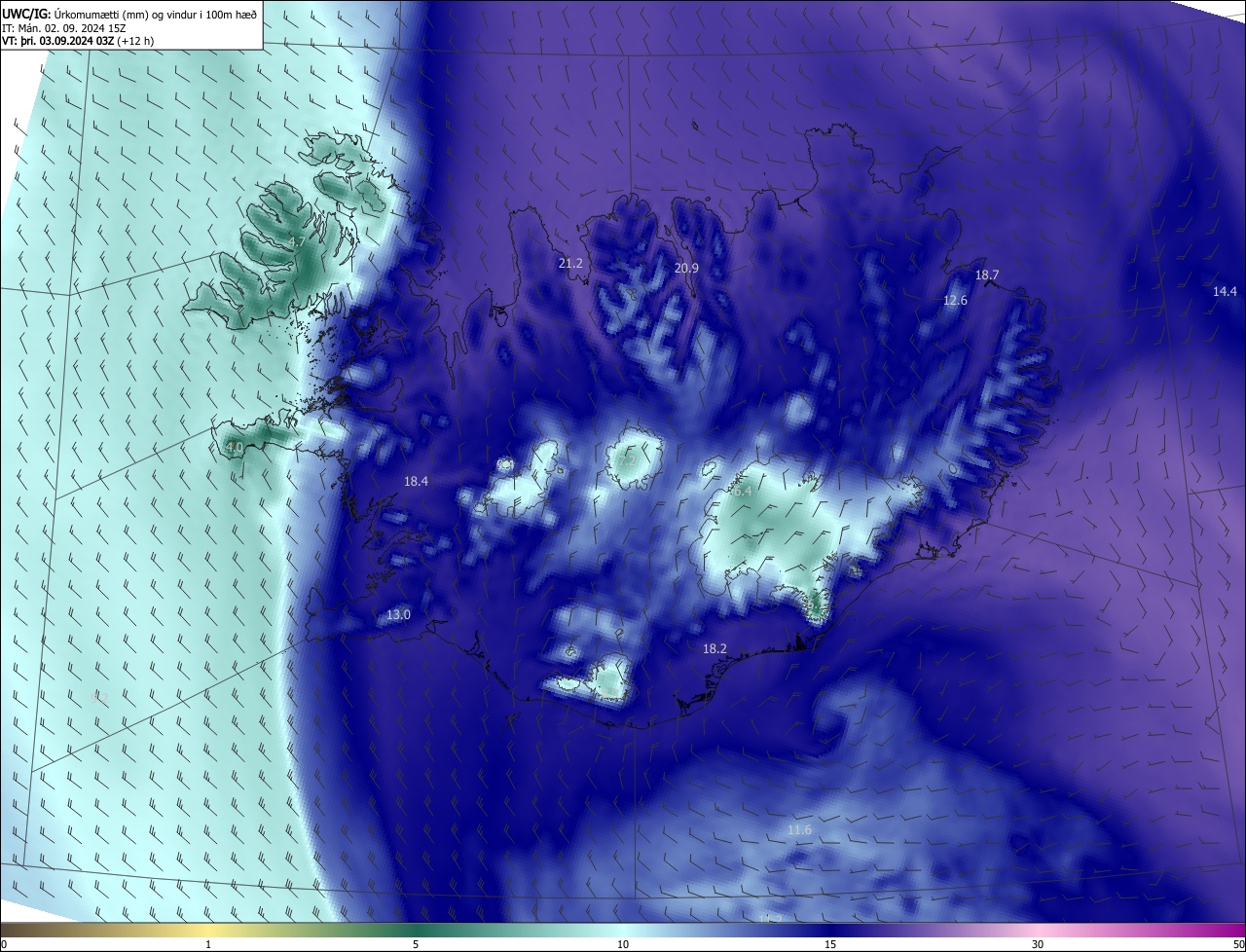Screen dimensions: 1246x952
Task: Click the 4.7 value in the Westfjords
Action: [x=298, y=242]
